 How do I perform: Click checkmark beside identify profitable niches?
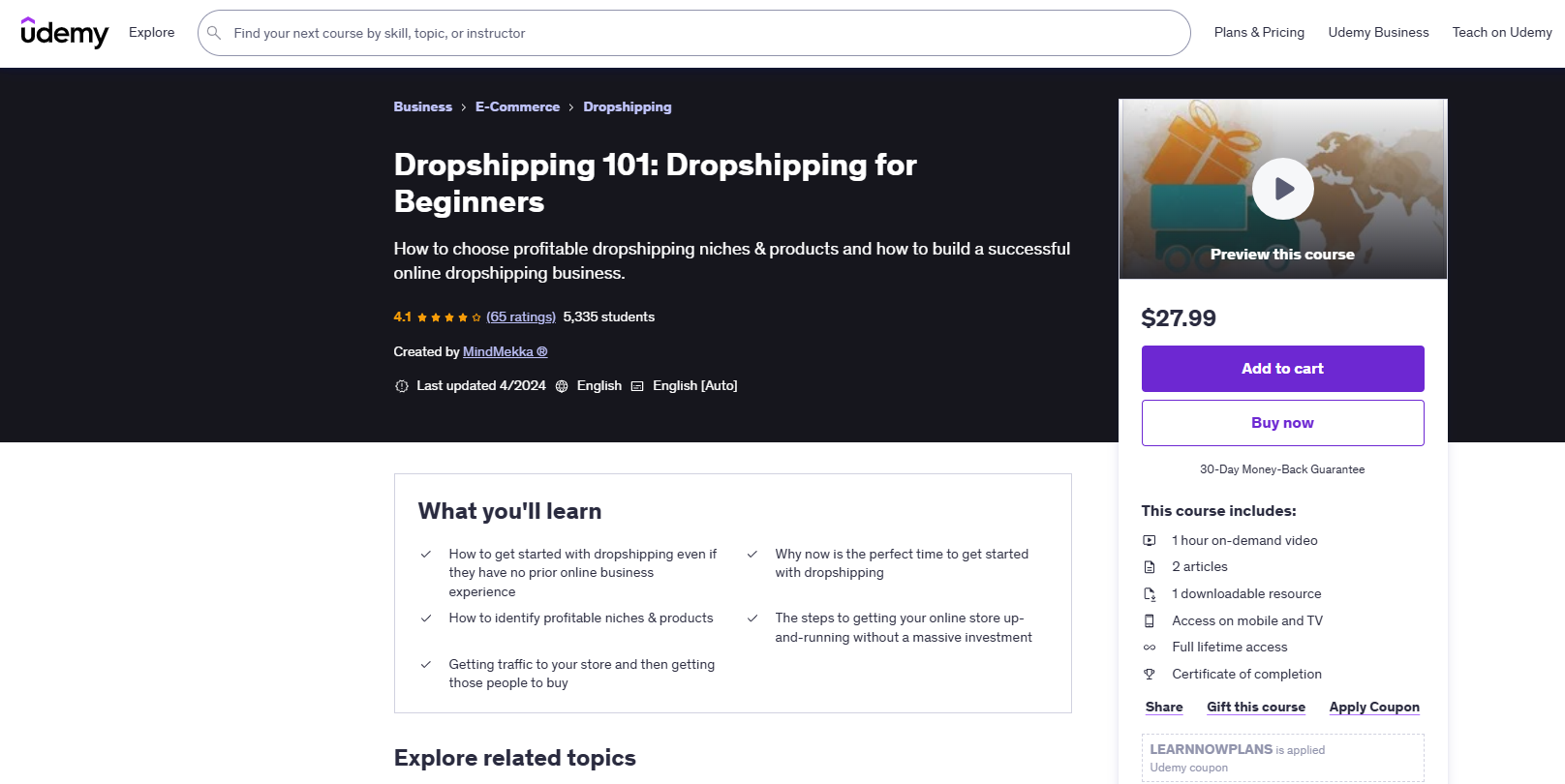click(x=426, y=618)
